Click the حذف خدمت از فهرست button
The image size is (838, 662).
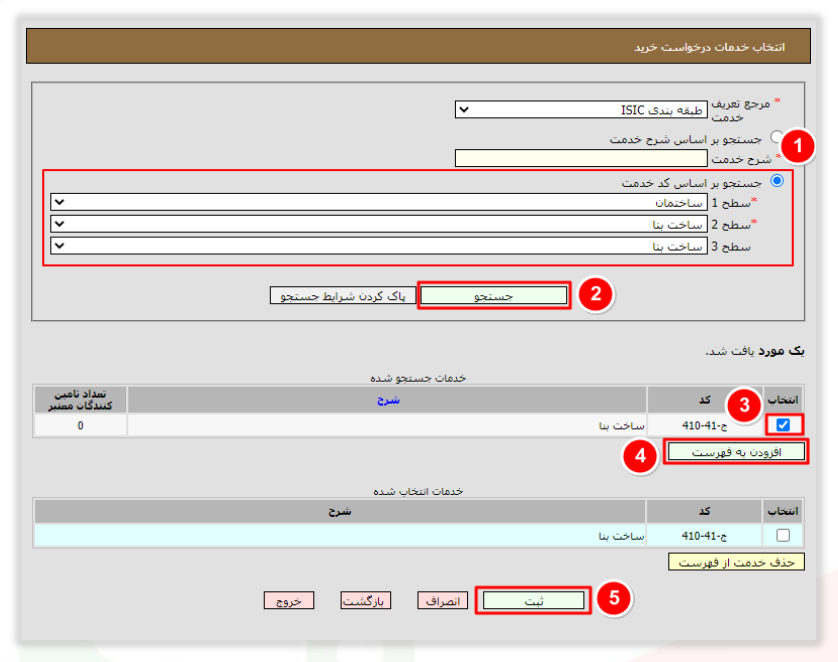(x=736, y=562)
